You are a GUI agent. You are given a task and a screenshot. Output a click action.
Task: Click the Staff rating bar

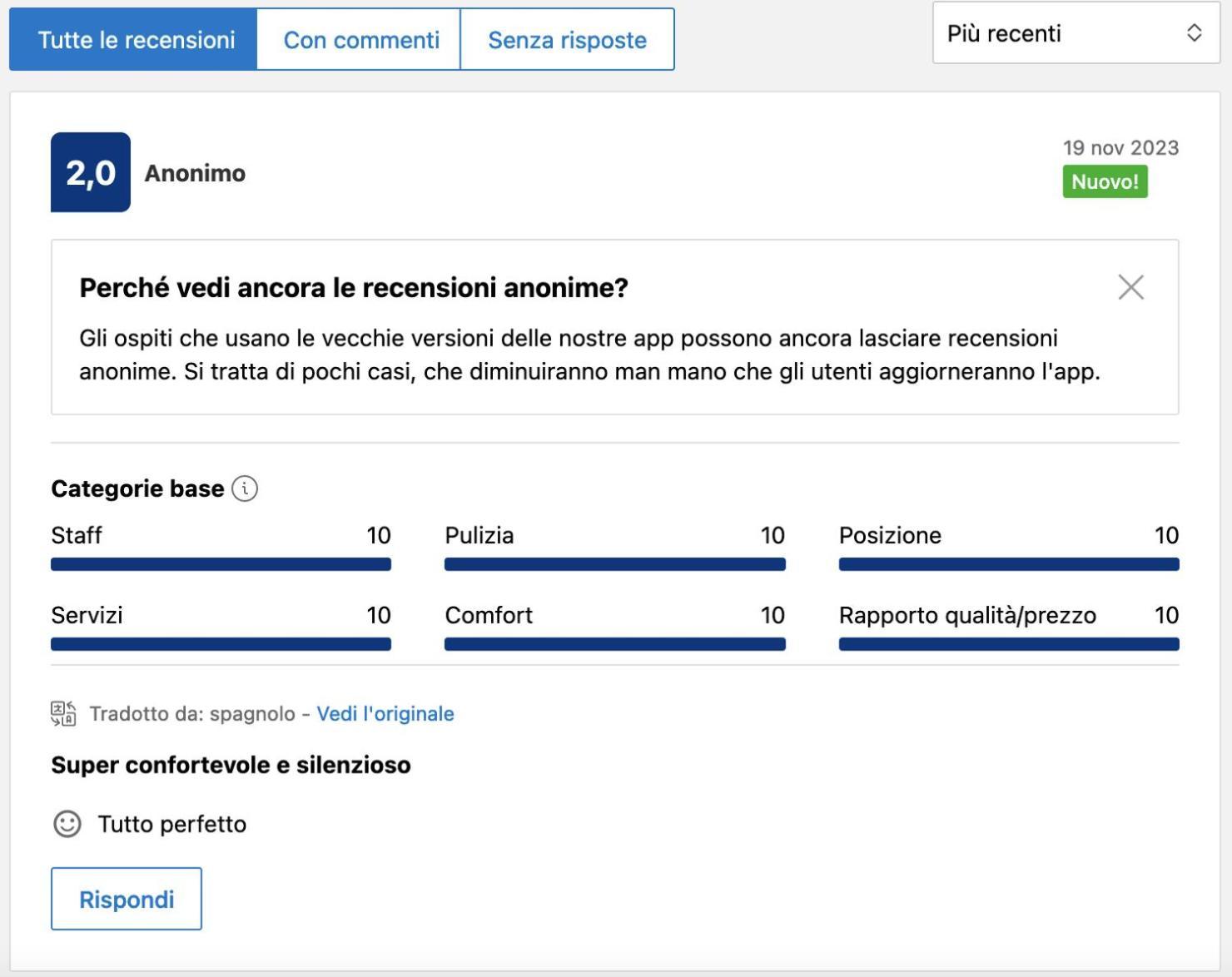point(221,564)
